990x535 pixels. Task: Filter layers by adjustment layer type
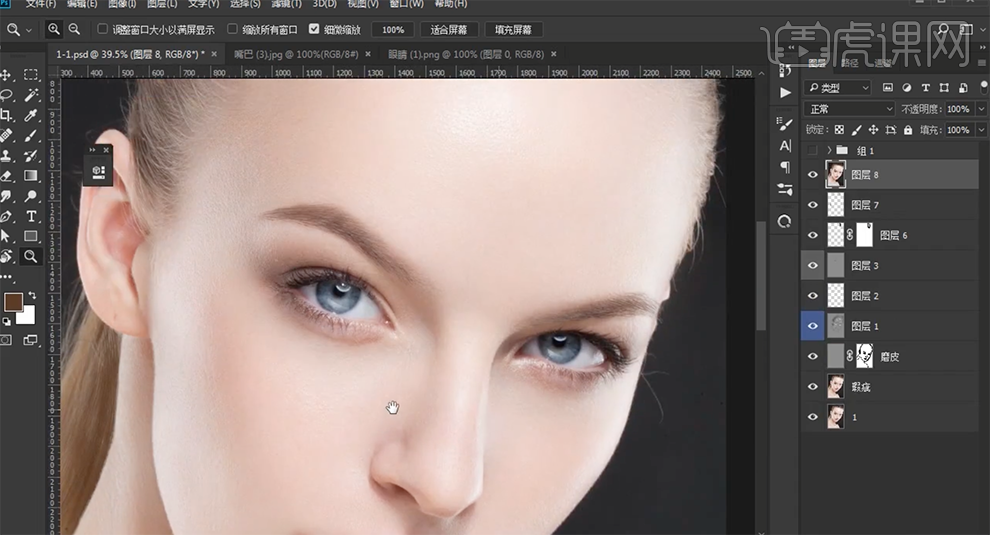(907, 88)
